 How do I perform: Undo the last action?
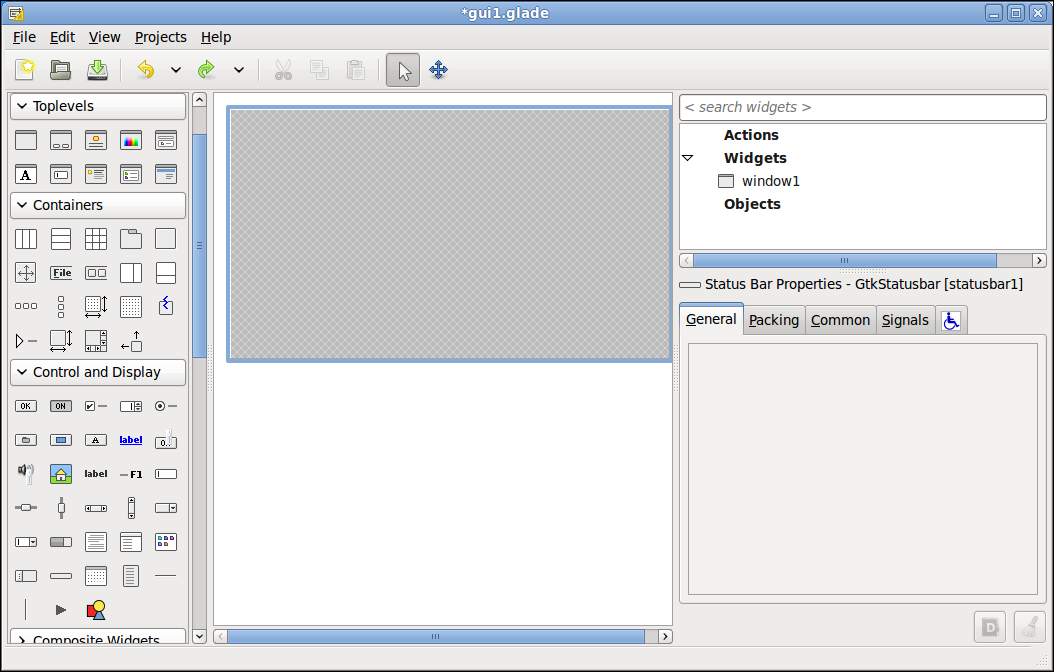coord(145,70)
